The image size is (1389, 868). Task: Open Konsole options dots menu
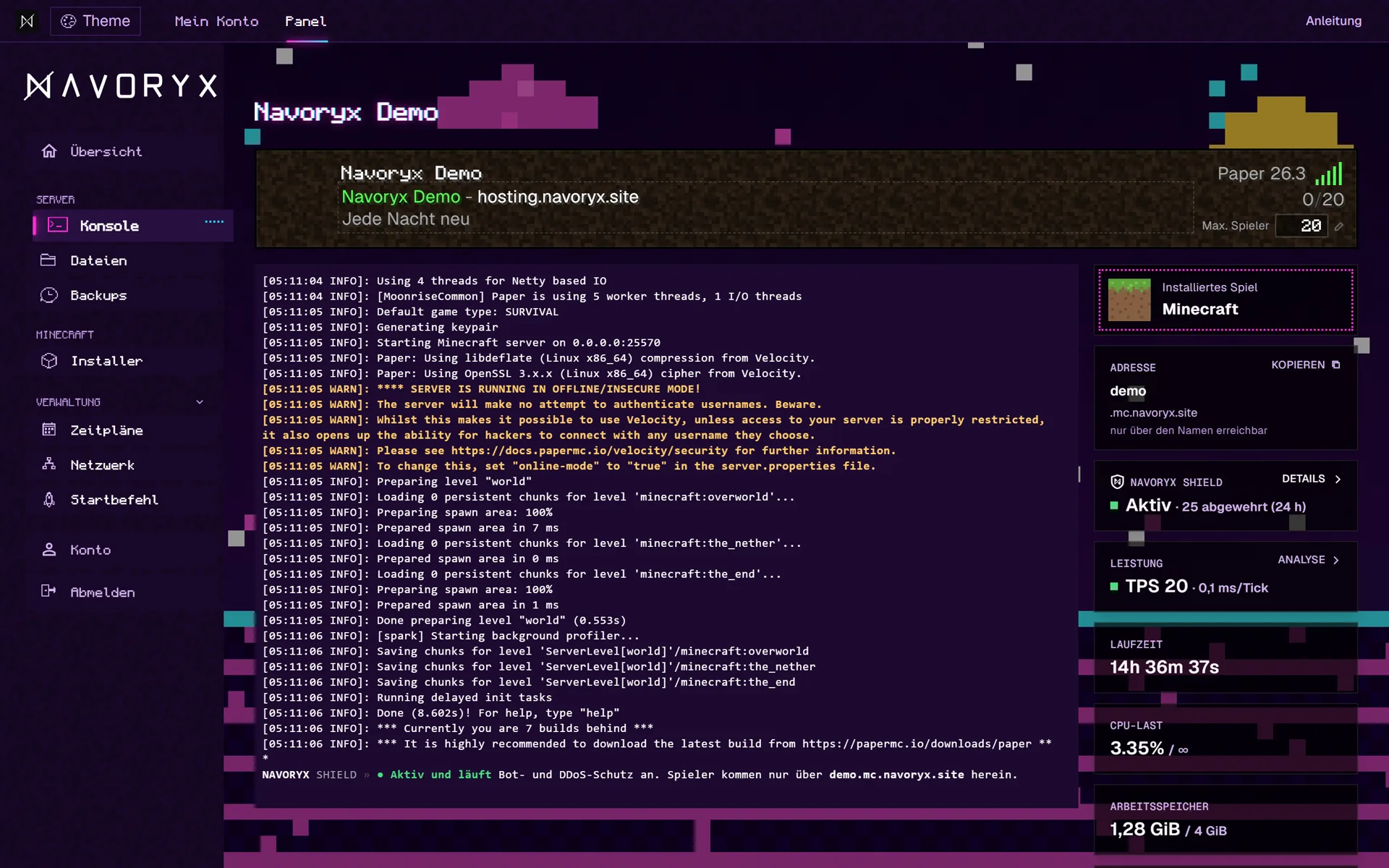pyautogui.click(x=214, y=221)
